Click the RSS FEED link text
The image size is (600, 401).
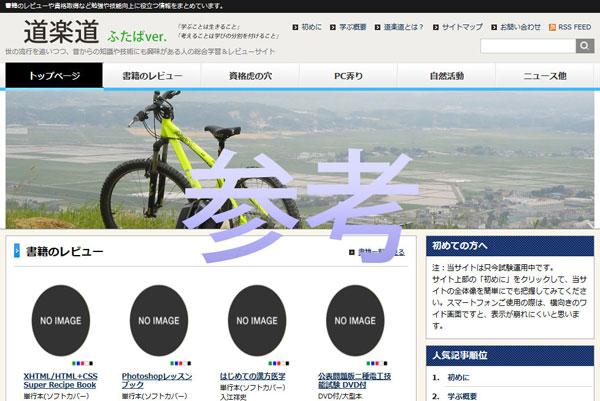point(575,27)
